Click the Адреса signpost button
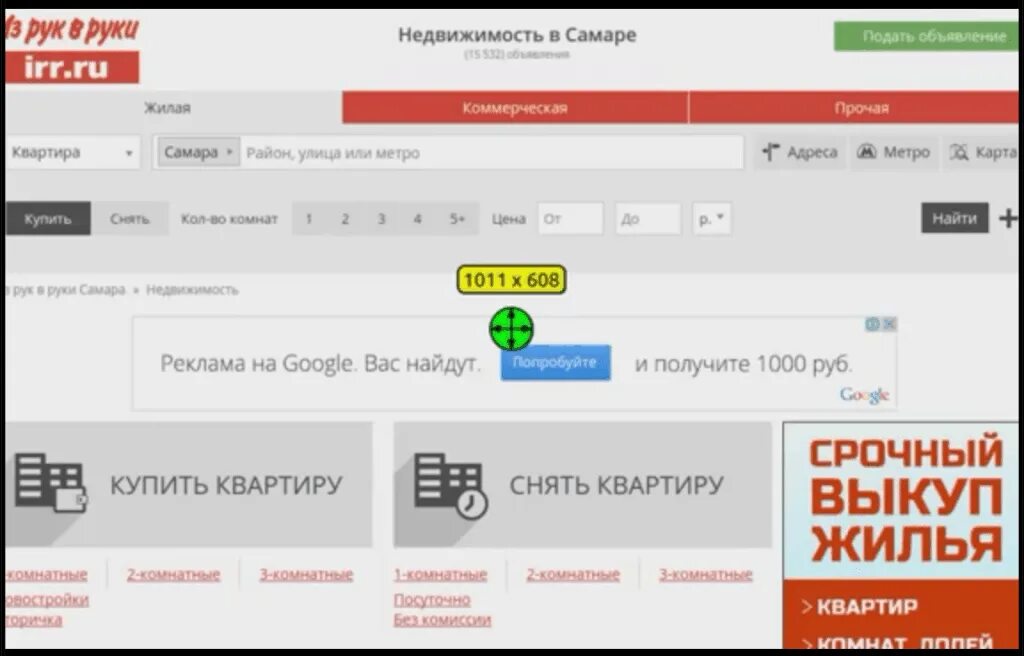1024x656 pixels. pos(800,153)
